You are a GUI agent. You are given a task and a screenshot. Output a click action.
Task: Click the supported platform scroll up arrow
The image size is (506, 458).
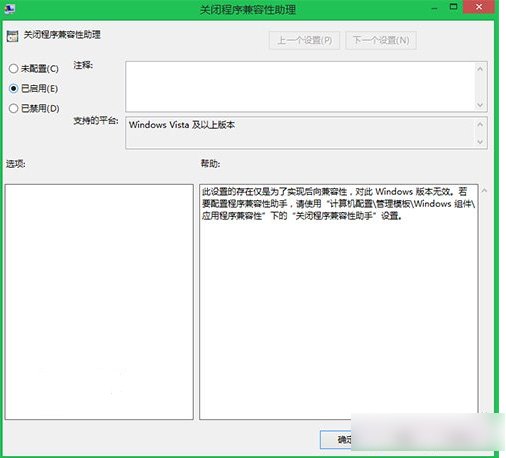coord(480,124)
